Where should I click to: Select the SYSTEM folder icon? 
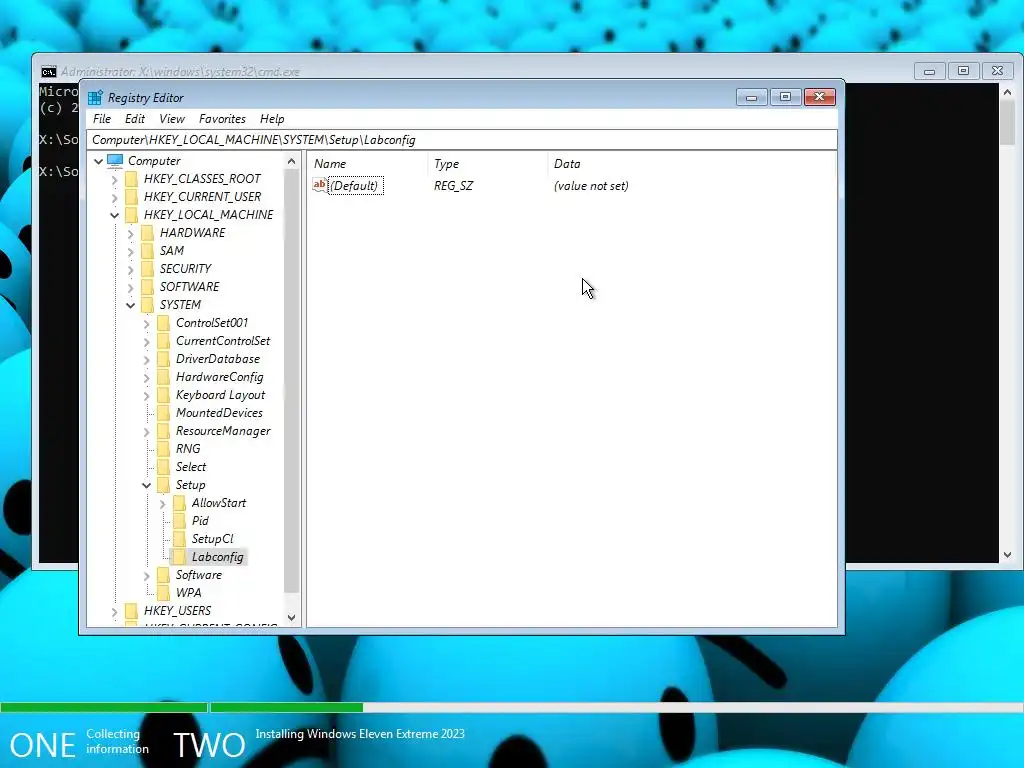tap(148, 305)
